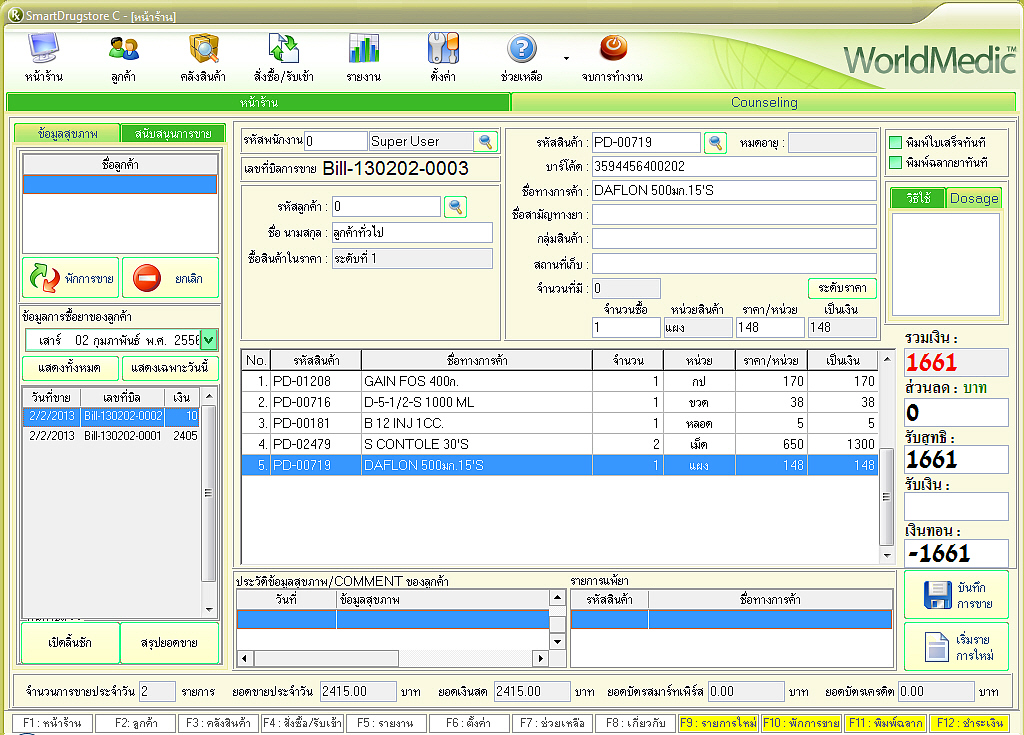Image resolution: width=1024 pixels, height=735 pixels.
Task: Enable พิมพ์ฉลากยาทันที print label checkbox
Action: pyautogui.click(x=895, y=162)
